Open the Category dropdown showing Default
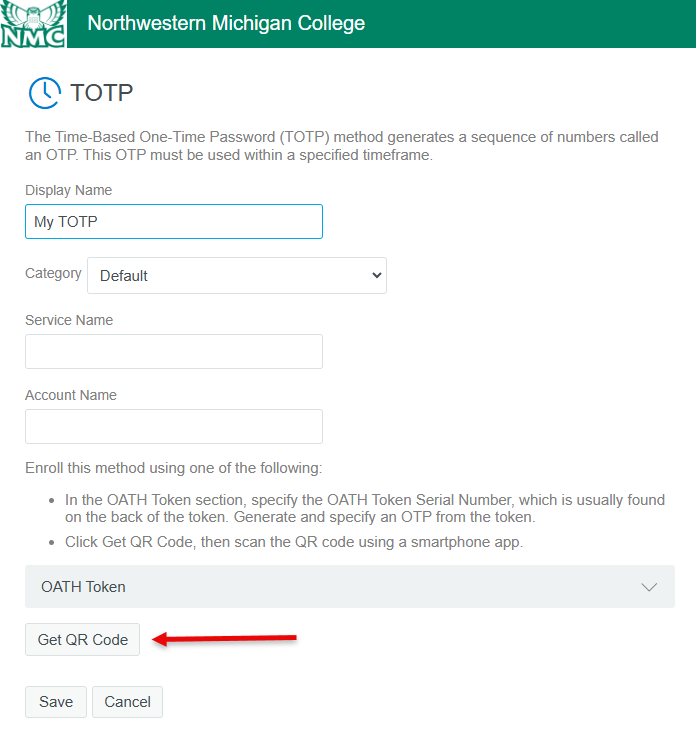 (x=237, y=276)
